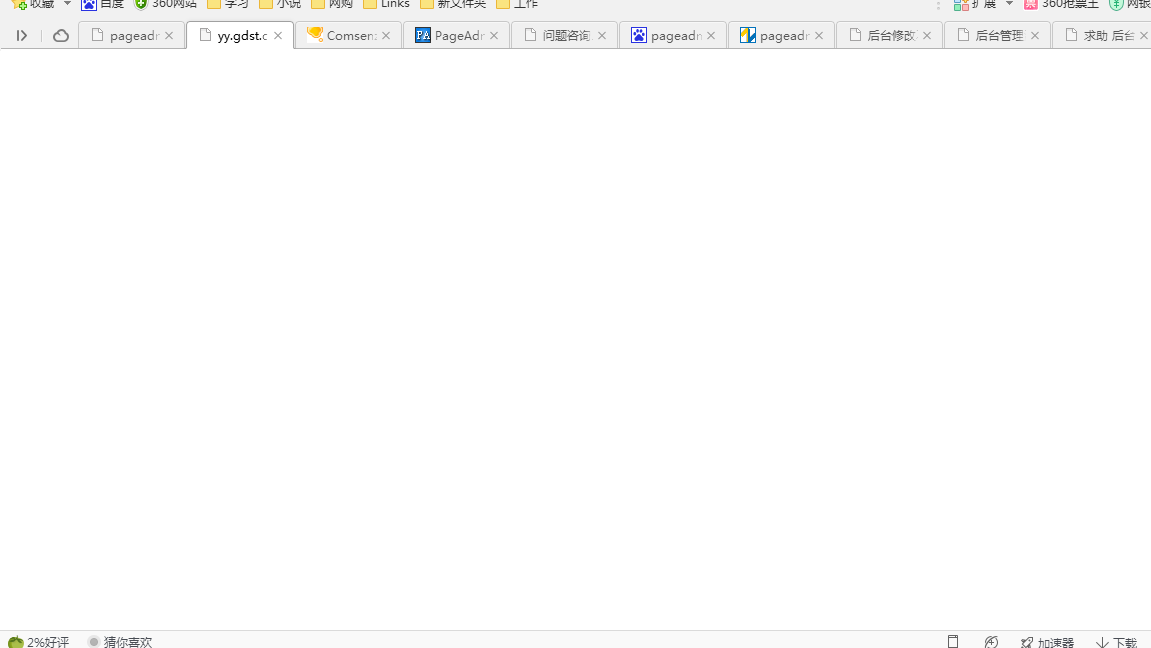Click the leaf icon next to 加速器
This screenshot has width=1151, height=648.
(991, 642)
